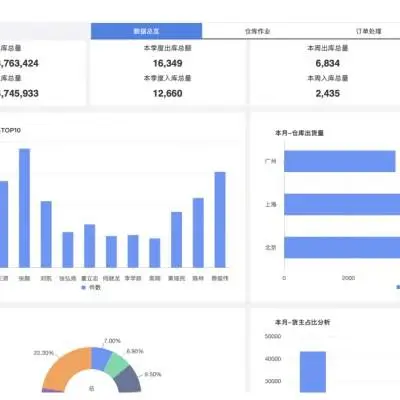Click the 50000 y-axis label
Viewport: 400px width, 400px height.
pyautogui.click(x=273, y=336)
